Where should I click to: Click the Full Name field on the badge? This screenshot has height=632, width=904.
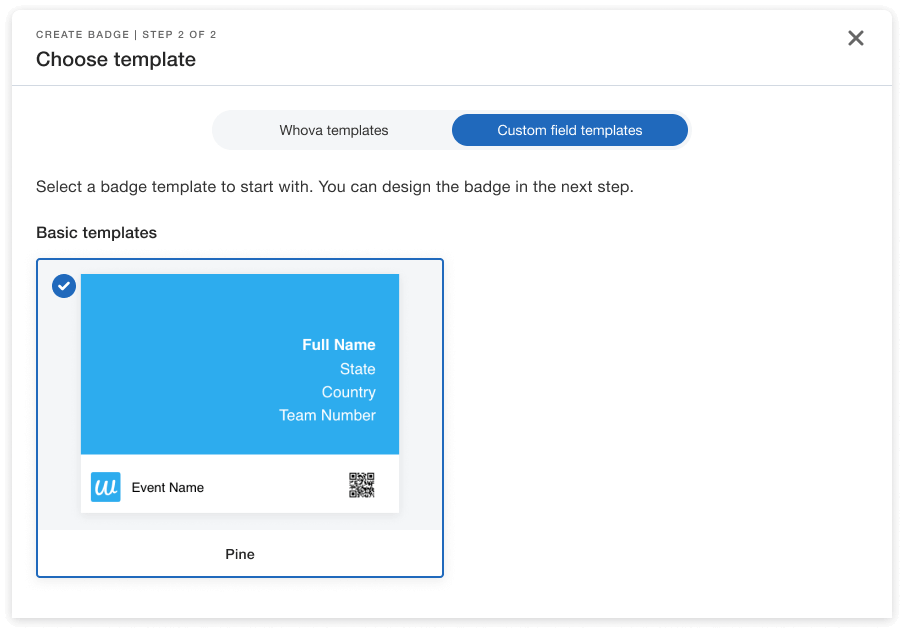point(339,345)
